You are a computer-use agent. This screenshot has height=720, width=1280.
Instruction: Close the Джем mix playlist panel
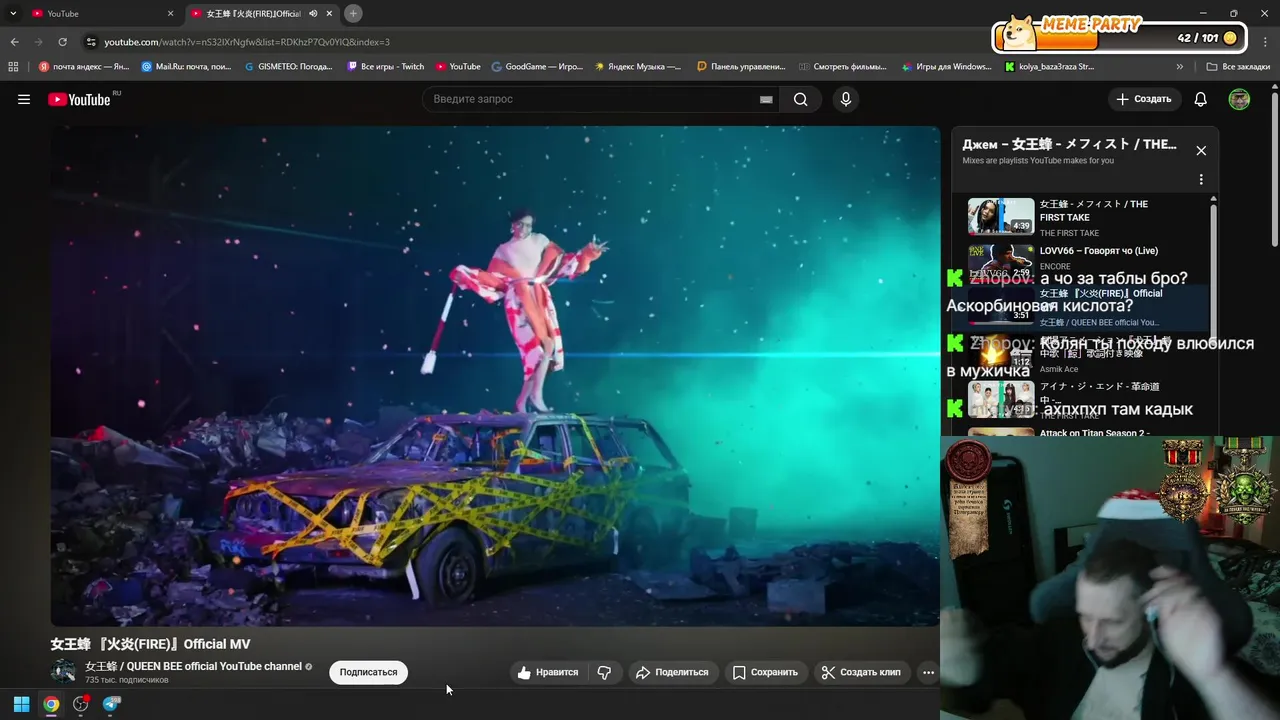(1201, 150)
